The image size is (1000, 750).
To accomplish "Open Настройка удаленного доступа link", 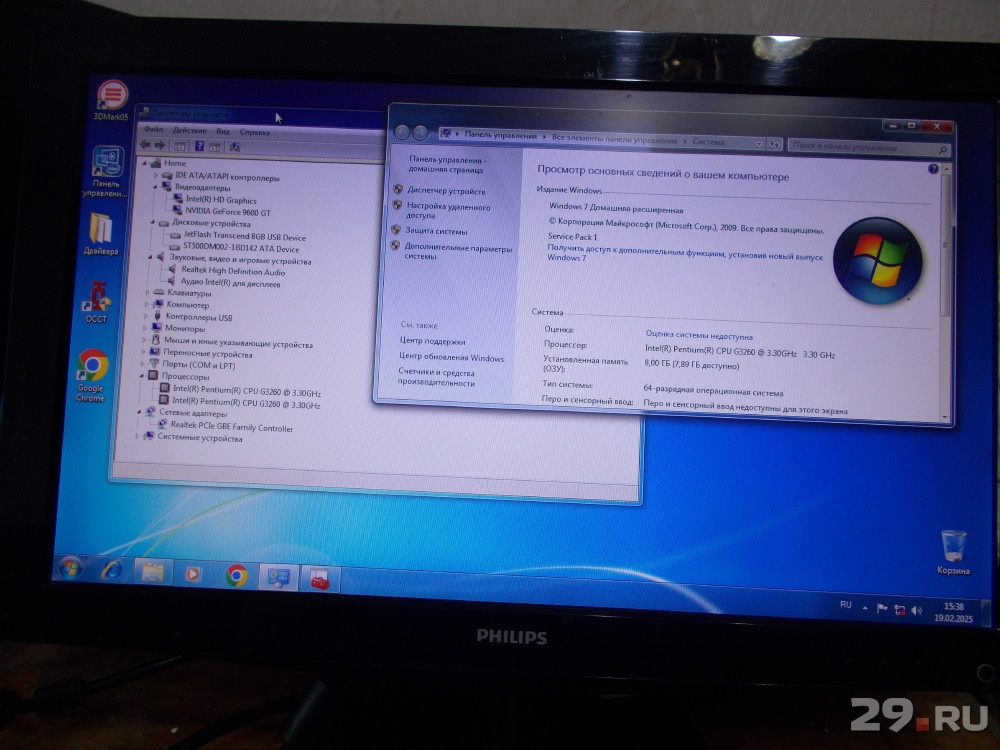I will [x=448, y=211].
